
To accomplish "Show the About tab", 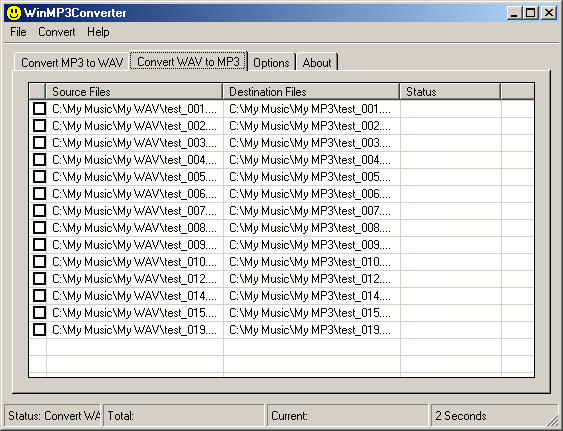I will 317,62.
